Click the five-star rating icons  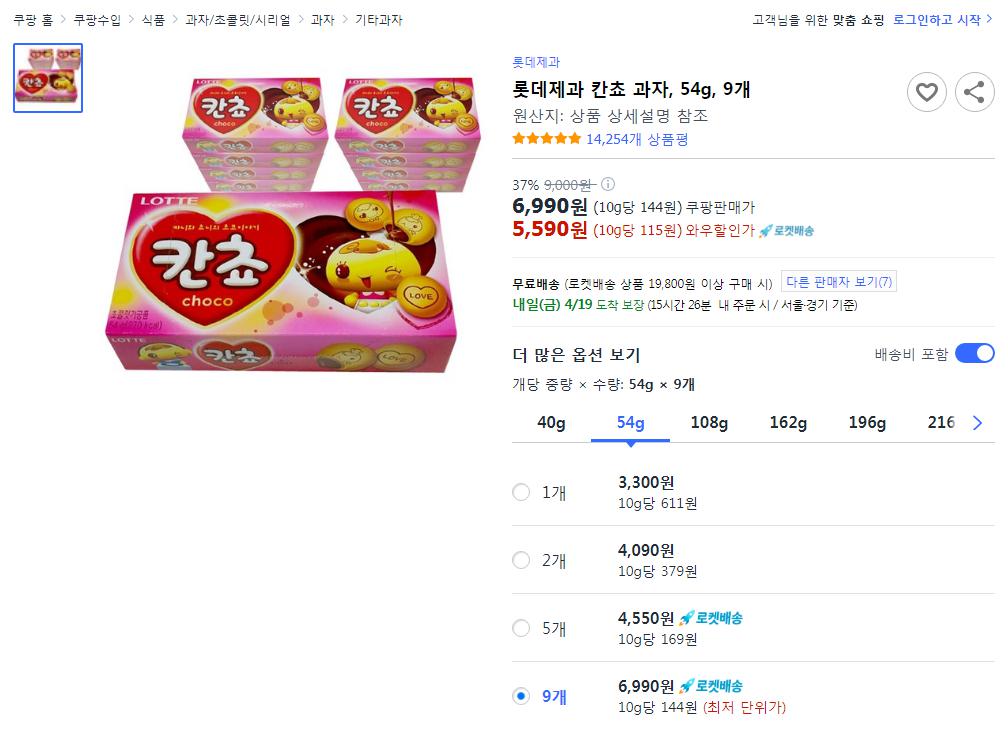click(x=546, y=139)
